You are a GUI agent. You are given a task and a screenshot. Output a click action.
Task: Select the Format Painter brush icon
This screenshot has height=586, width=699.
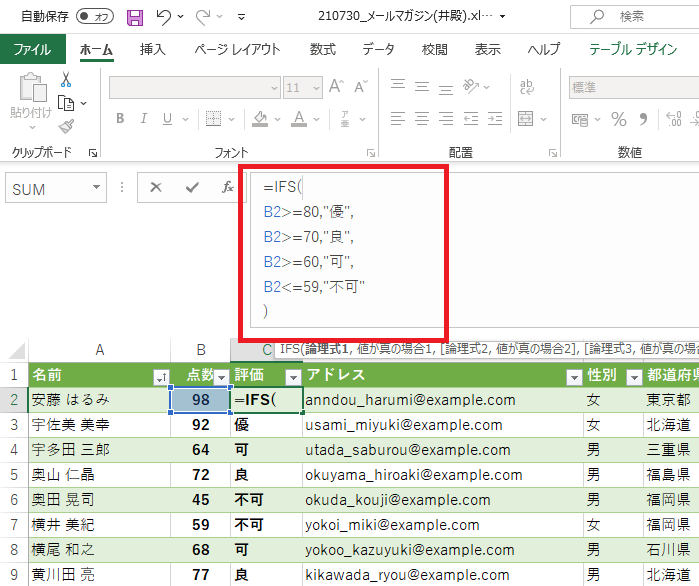point(66,126)
